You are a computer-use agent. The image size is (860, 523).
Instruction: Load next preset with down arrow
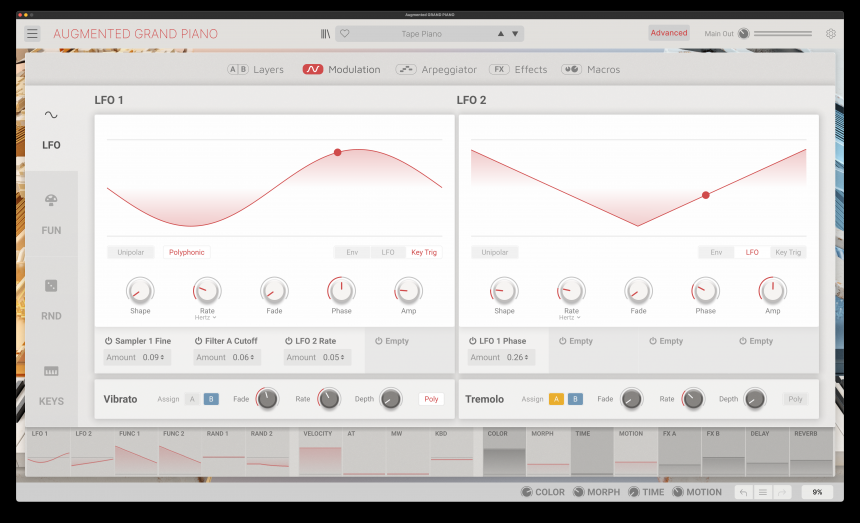[515, 33]
